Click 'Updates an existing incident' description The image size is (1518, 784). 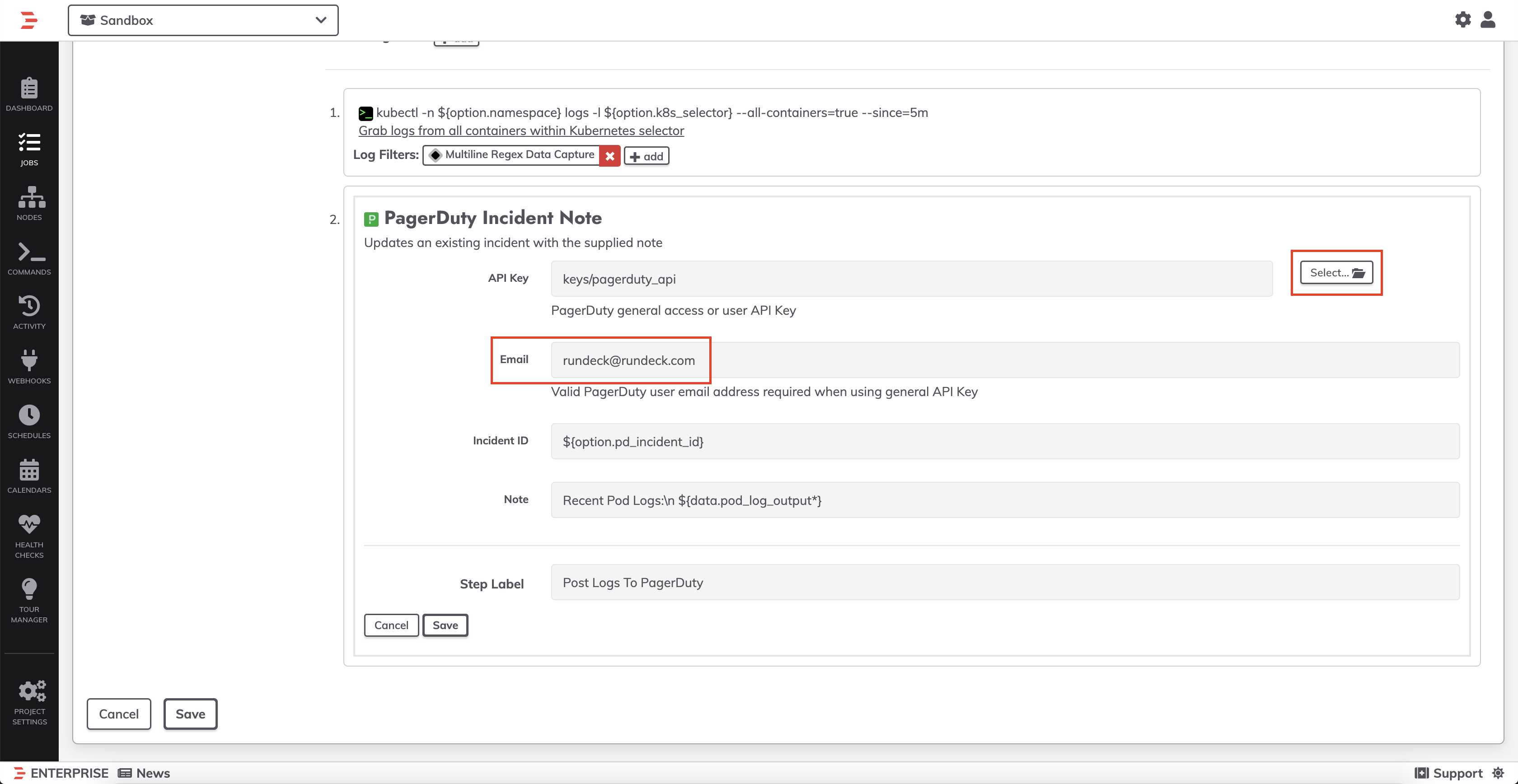tap(513, 243)
